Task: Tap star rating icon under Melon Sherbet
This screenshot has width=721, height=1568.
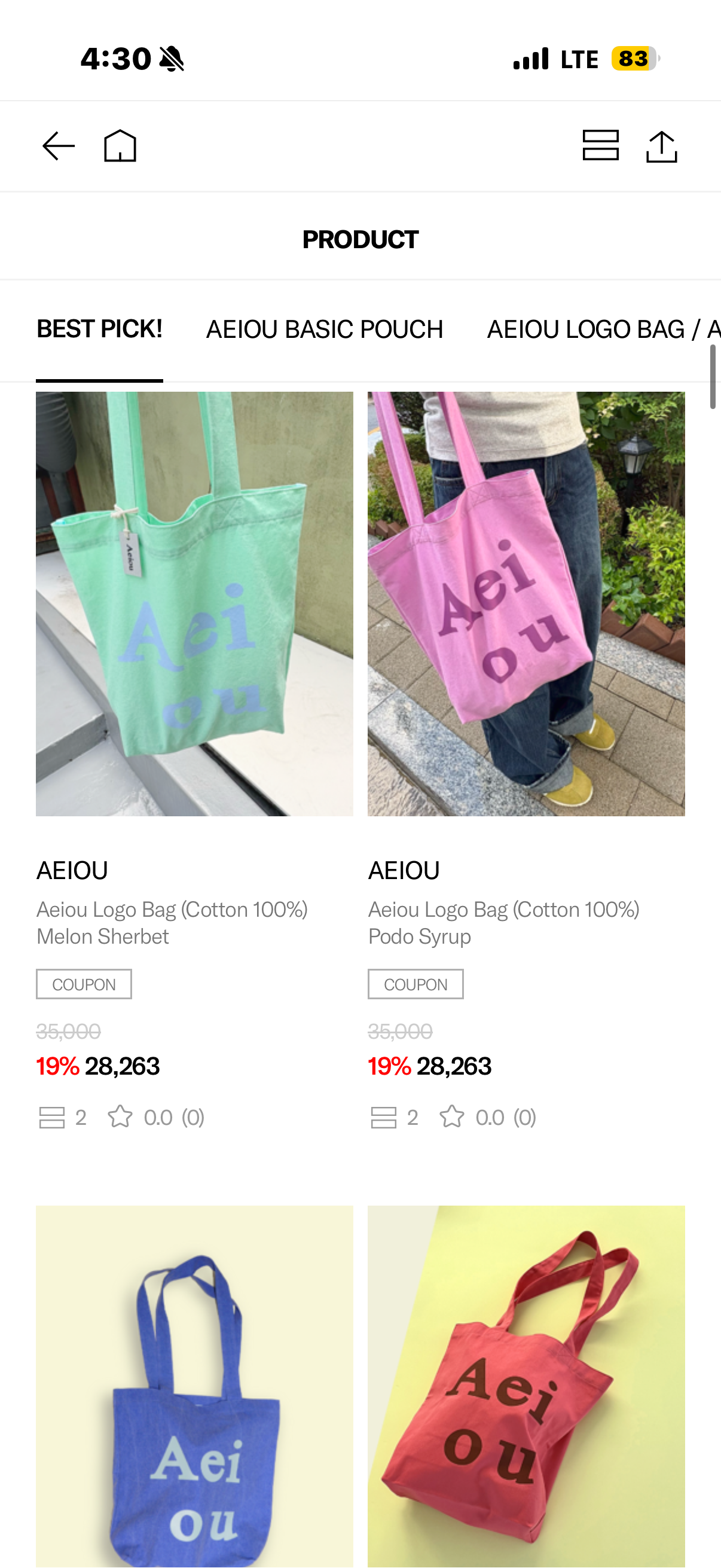Action: 120,1116
